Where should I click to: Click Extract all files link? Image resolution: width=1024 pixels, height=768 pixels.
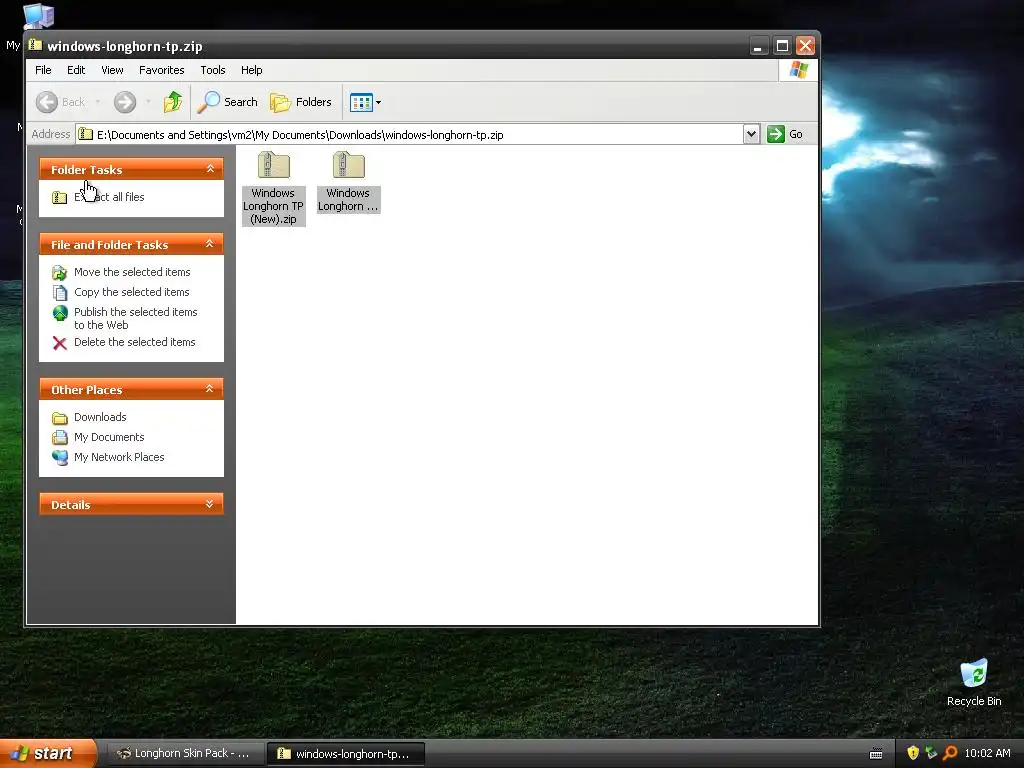pos(109,197)
